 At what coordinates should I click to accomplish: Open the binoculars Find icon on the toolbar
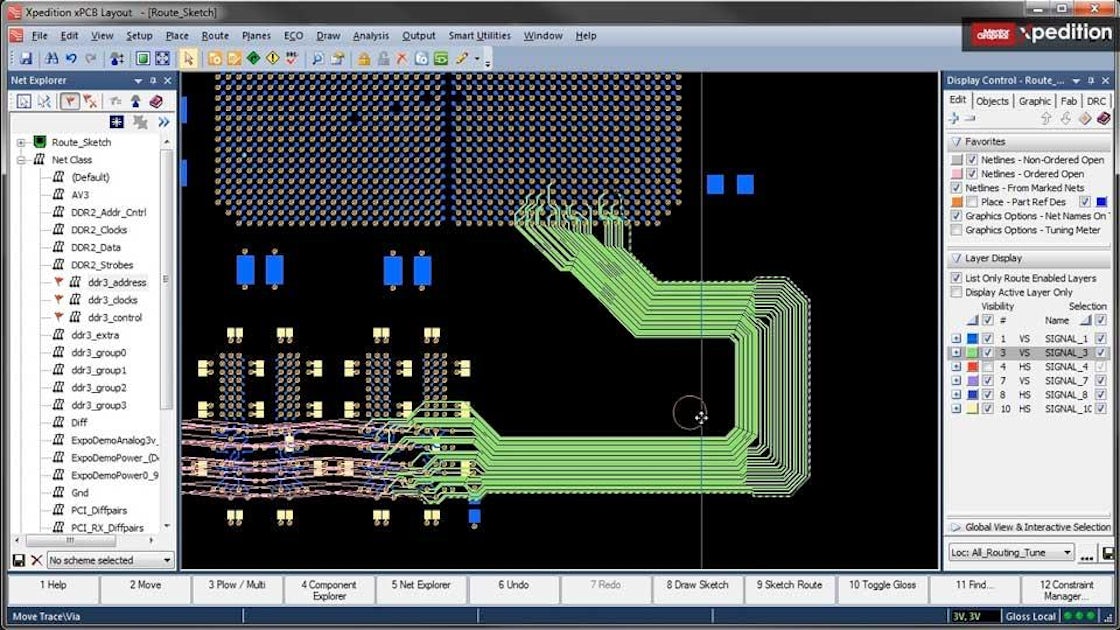(51, 57)
